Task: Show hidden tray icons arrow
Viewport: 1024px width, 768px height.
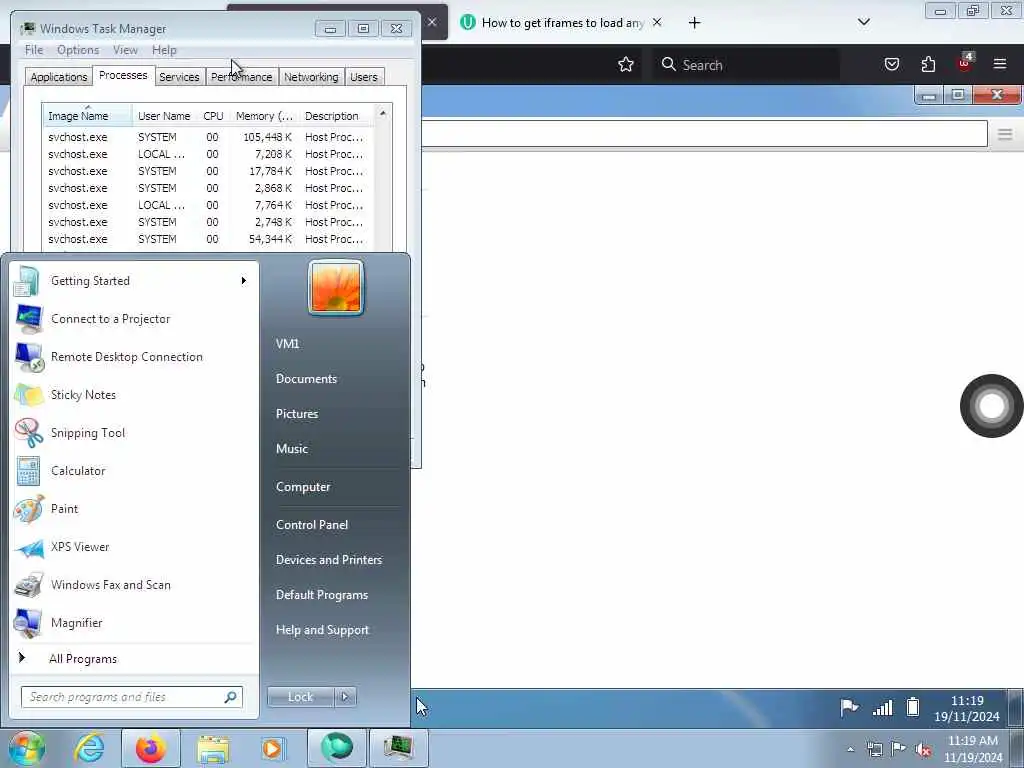Action: 850,750
